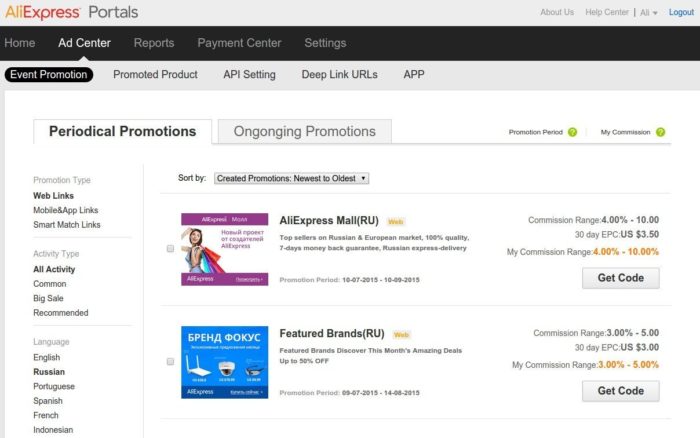The height and width of the screenshot is (438, 700).
Task: Choose Russian language filter
Action: click(49, 372)
